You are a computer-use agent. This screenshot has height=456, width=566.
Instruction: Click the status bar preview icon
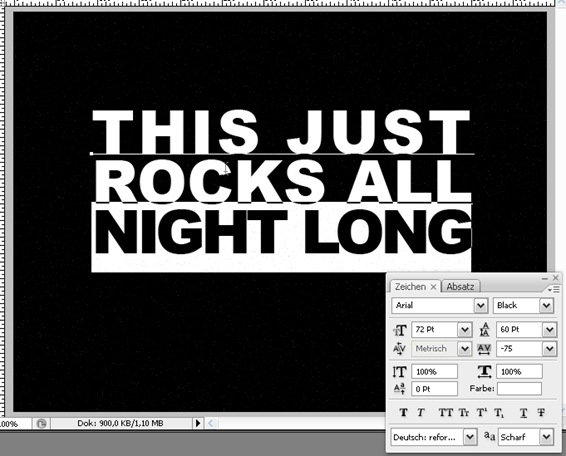point(42,424)
